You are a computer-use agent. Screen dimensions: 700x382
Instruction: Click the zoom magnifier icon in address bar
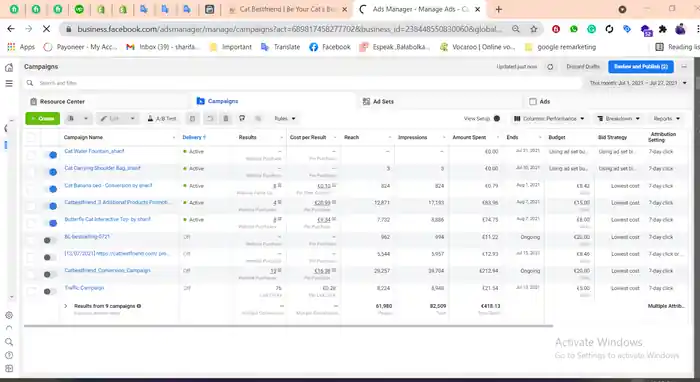pyautogui.click(x=516, y=29)
